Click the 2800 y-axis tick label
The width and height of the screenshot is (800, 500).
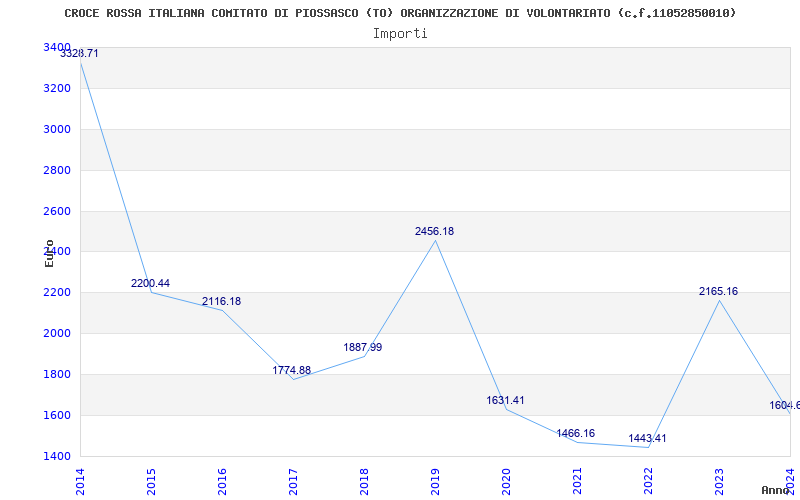point(57,170)
